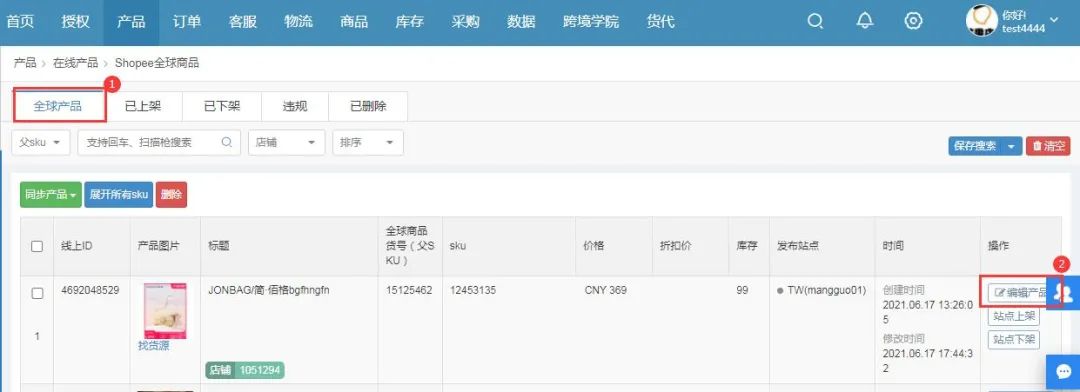Click the 保存搜索 button
The height and width of the screenshot is (392, 1080).
[x=975, y=146]
